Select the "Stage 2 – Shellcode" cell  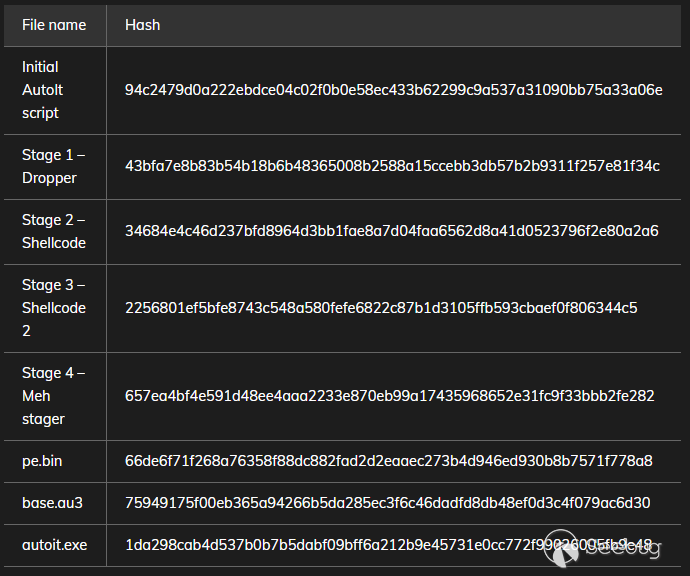point(54,231)
